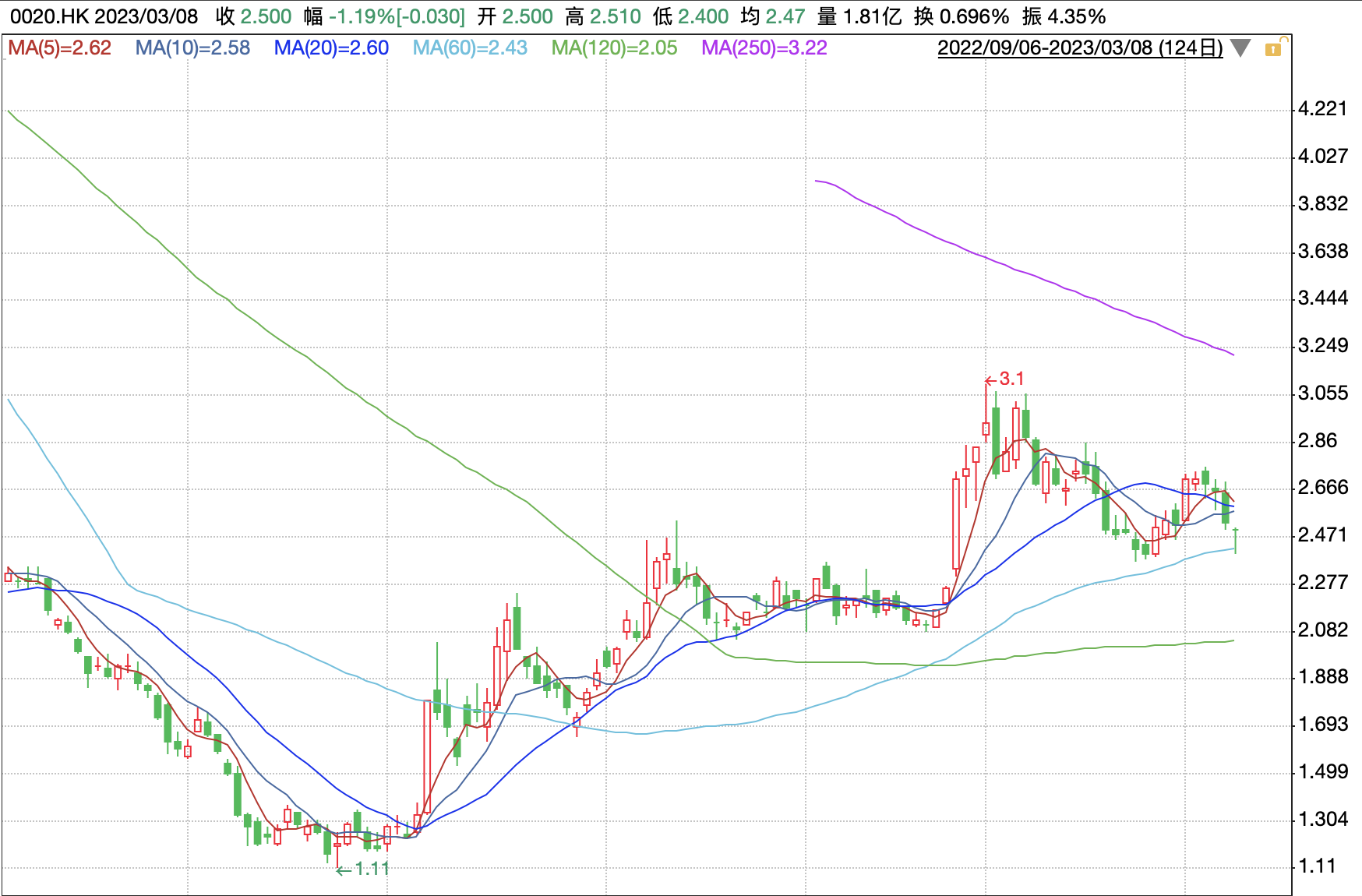Click the turnover rate 0.696% value
Screen dimensions: 1362x896
click(x=974, y=16)
